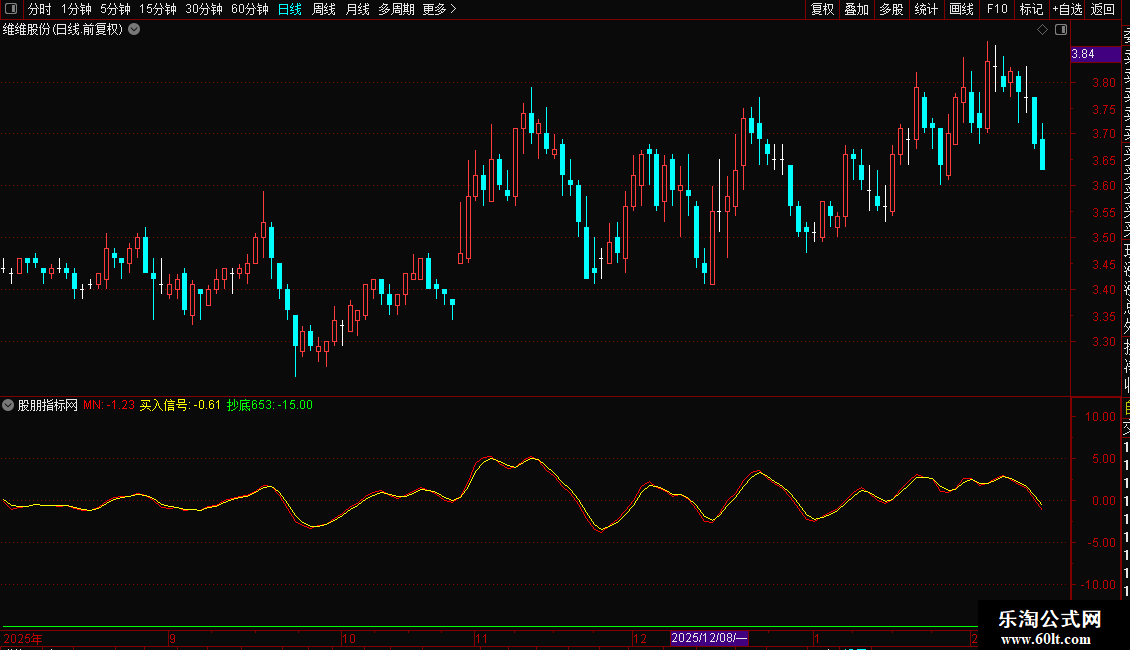Screen dimensions: 1130x650
Task: Switch to 分时 intraday view
Action: (x=40, y=9)
